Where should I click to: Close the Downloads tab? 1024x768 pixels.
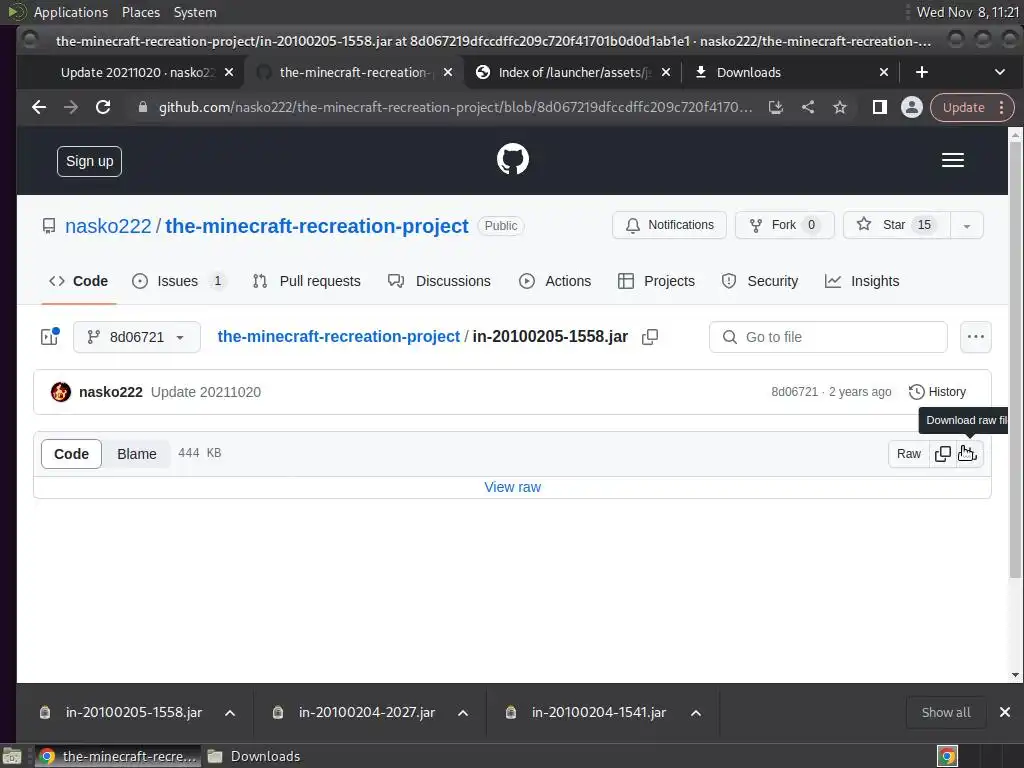point(884,72)
